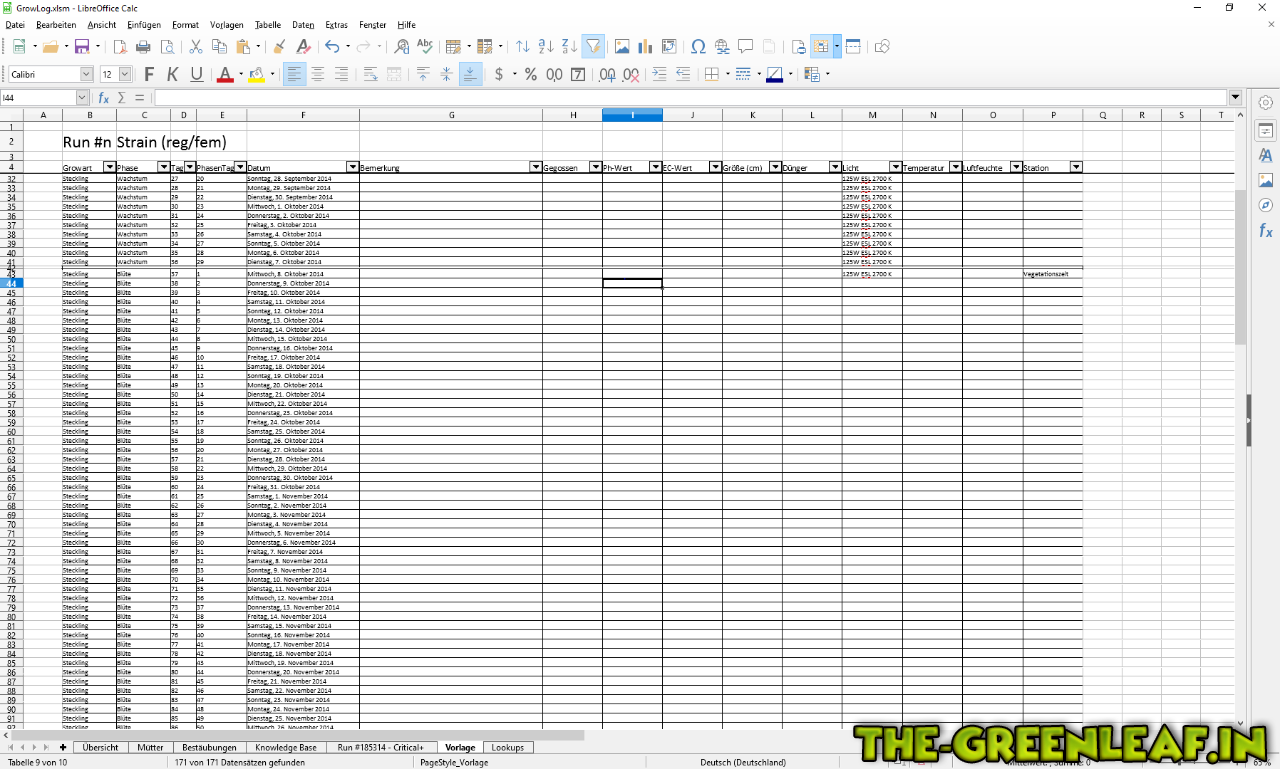Click in the formula input line
Screen dimensions: 1280x769
pos(690,98)
